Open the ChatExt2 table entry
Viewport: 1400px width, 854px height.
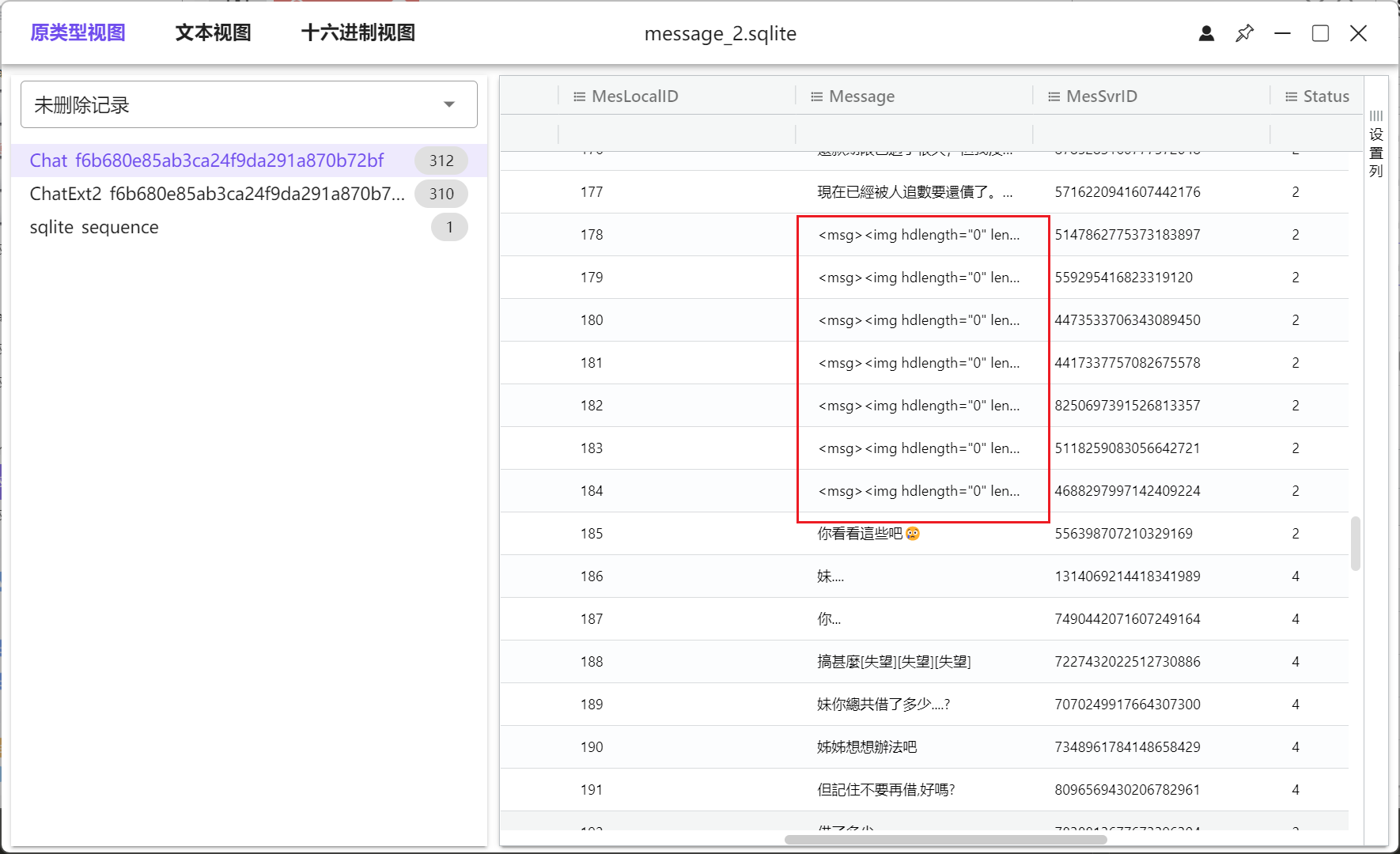[217, 194]
